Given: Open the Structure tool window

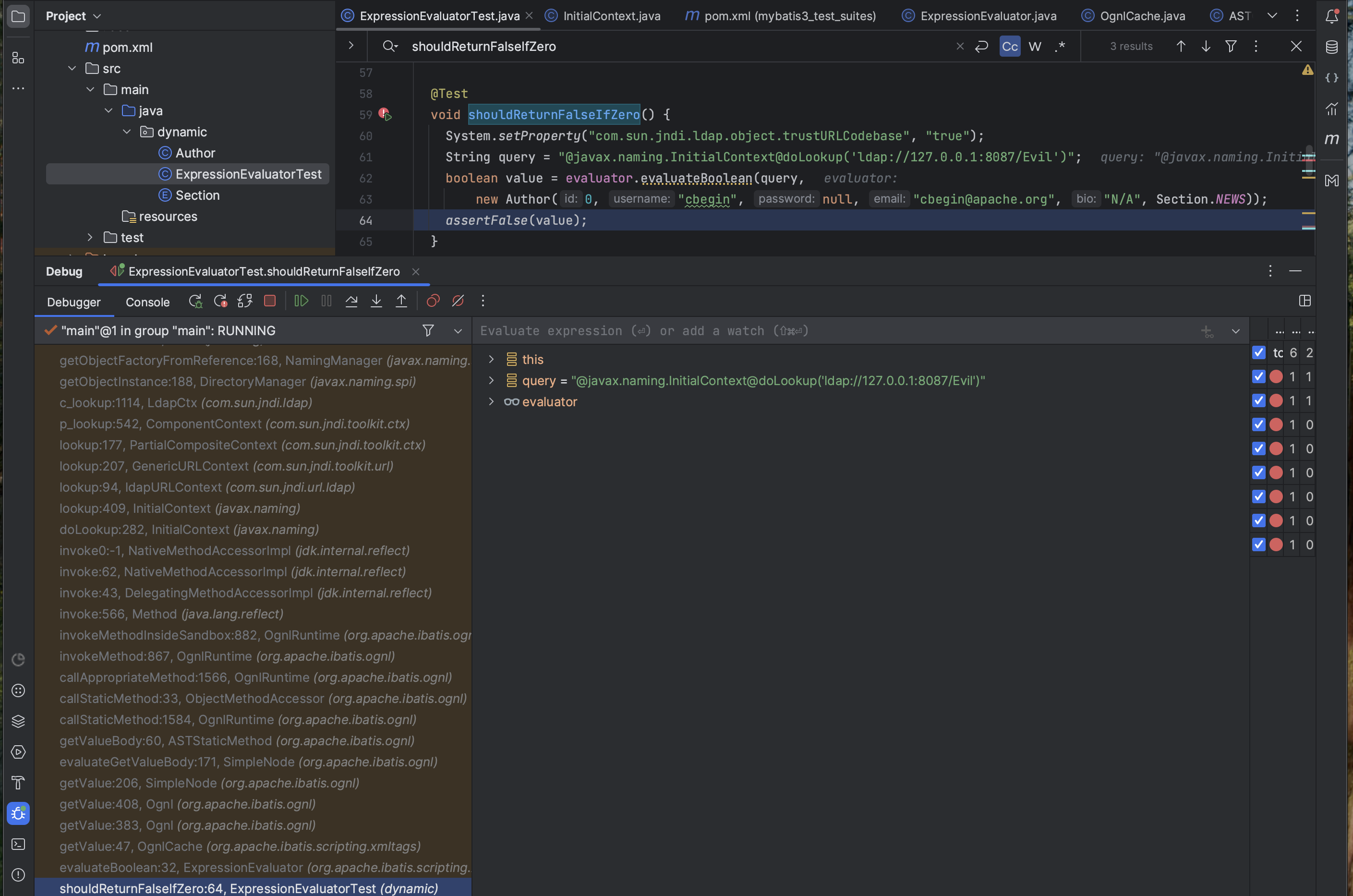Looking at the screenshot, I should click(x=18, y=58).
